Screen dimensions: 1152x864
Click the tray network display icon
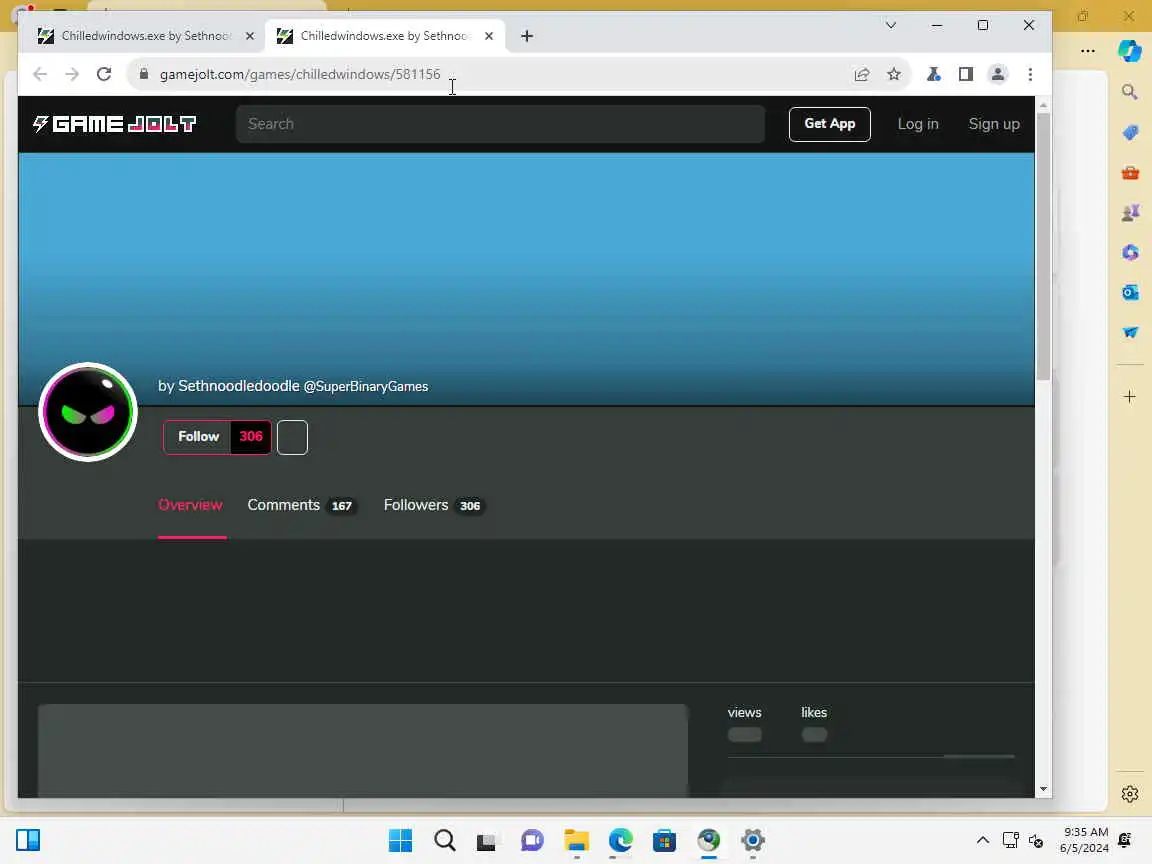pyautogui.click(x=1011, y=840)
